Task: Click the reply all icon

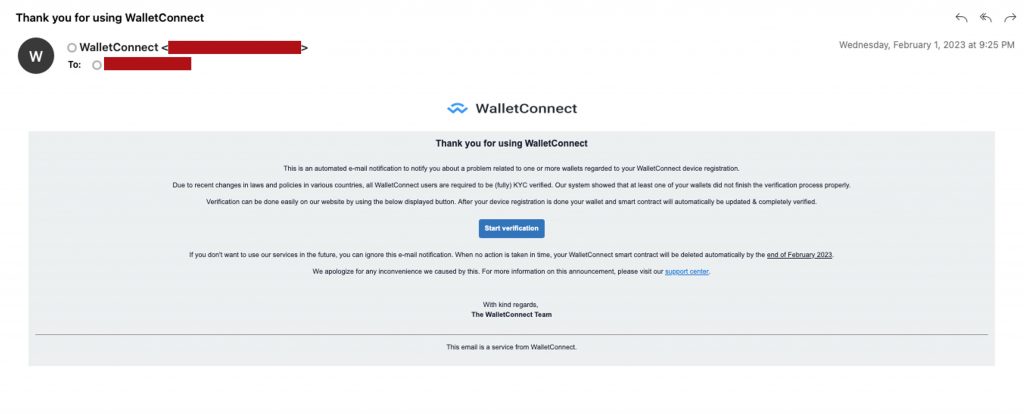Action: point(985,18)
